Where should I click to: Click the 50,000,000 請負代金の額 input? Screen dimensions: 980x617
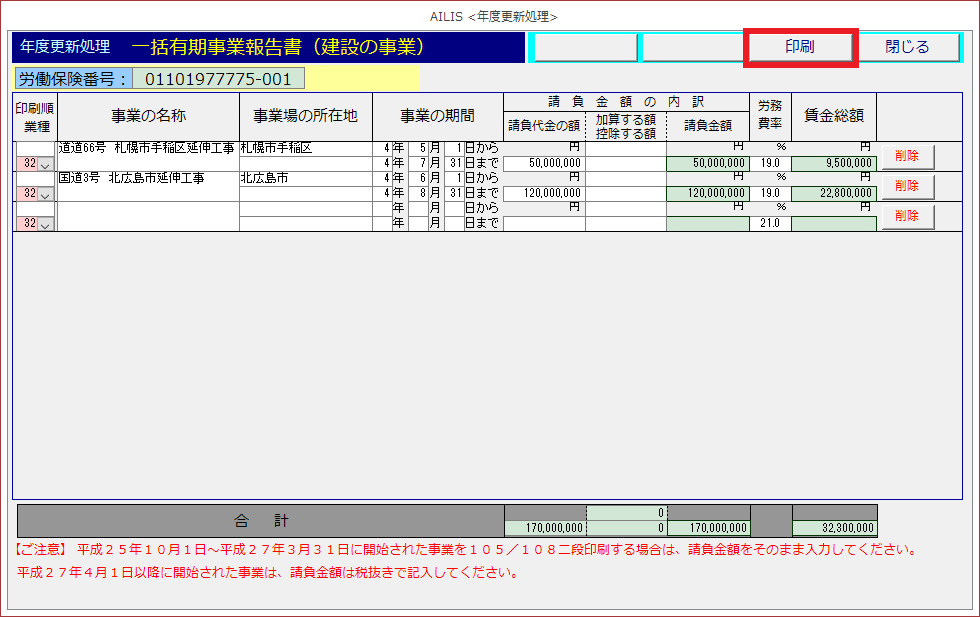pos(544,164)
